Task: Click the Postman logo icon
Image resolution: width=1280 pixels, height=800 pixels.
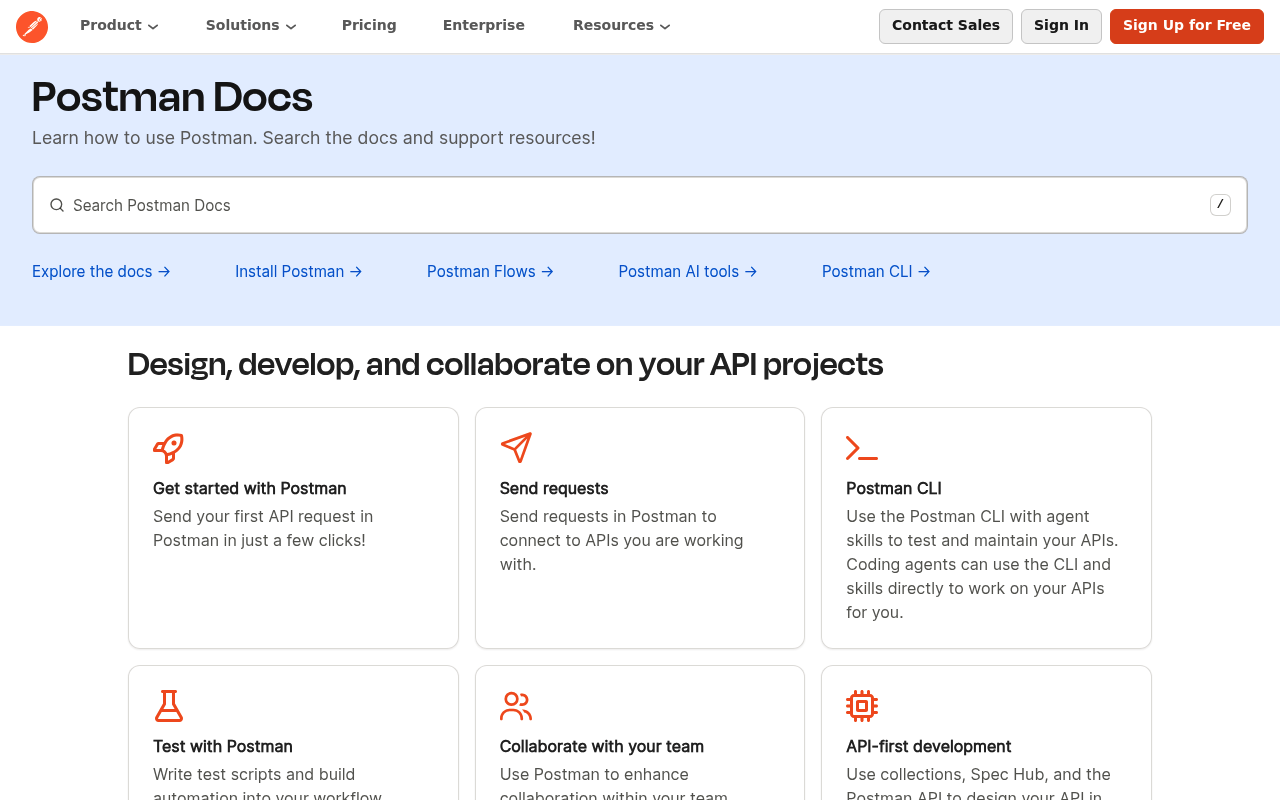Action: pyautogui.click(x=32, y=26)
